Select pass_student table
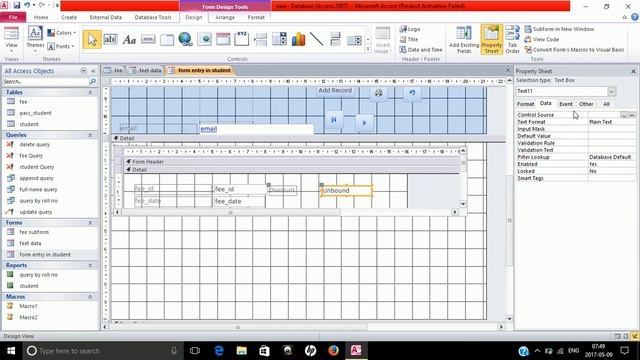Viewport: 640px width, 360px height. (x=35, y=113)
